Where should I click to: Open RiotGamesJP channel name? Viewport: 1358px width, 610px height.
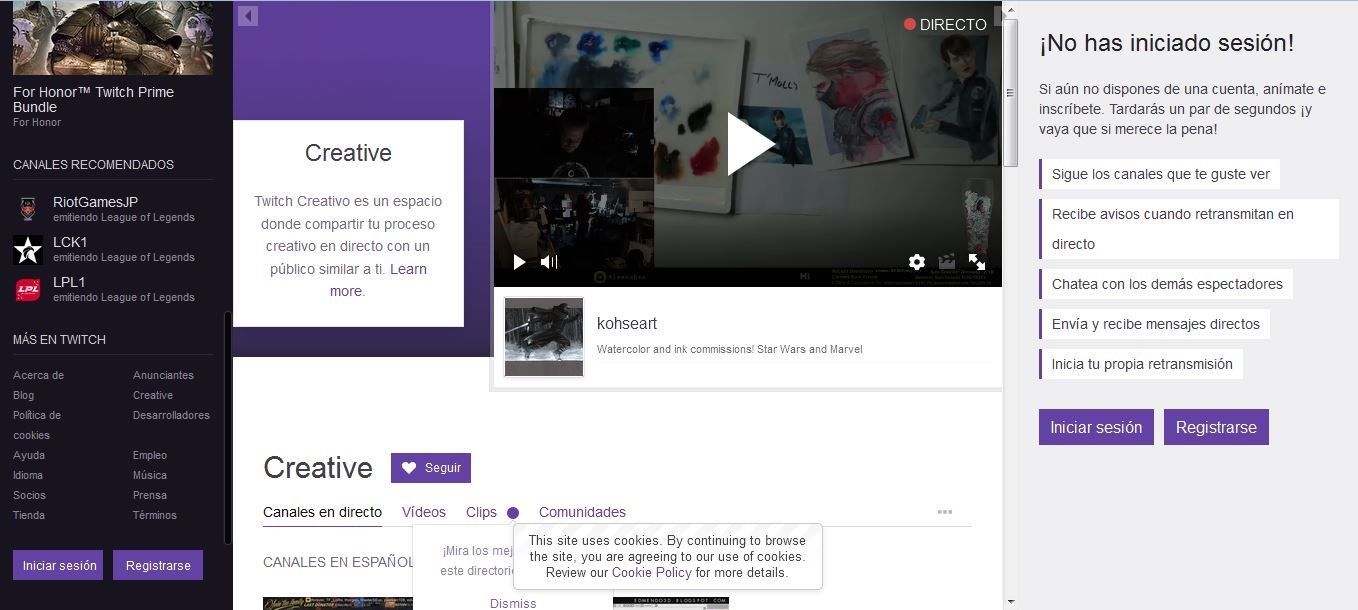click(x=95, y=202)
